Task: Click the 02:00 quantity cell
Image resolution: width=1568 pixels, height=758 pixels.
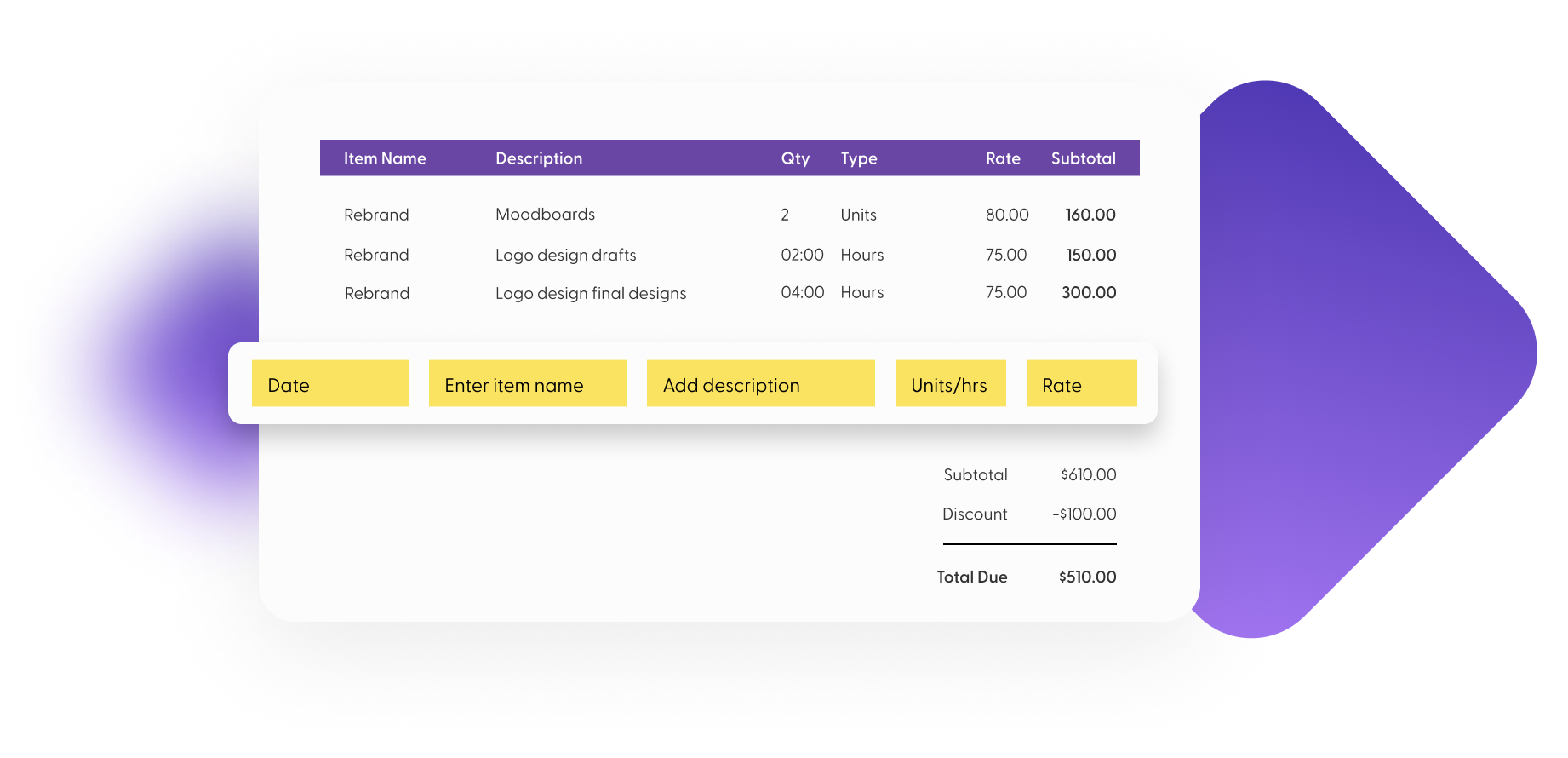Action: coord(803,255)
